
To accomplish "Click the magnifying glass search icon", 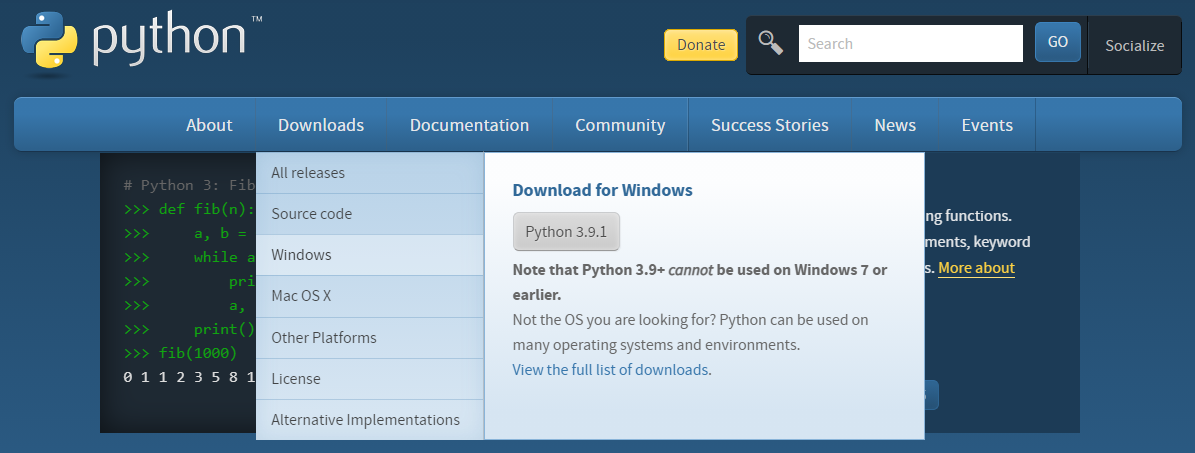I will click(x=770, y=43).
